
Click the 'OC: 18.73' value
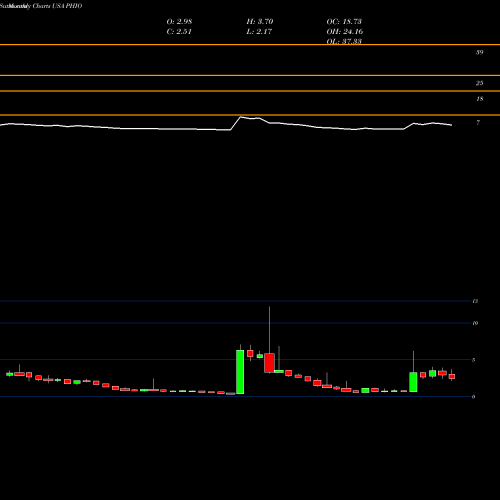(344, 22)
